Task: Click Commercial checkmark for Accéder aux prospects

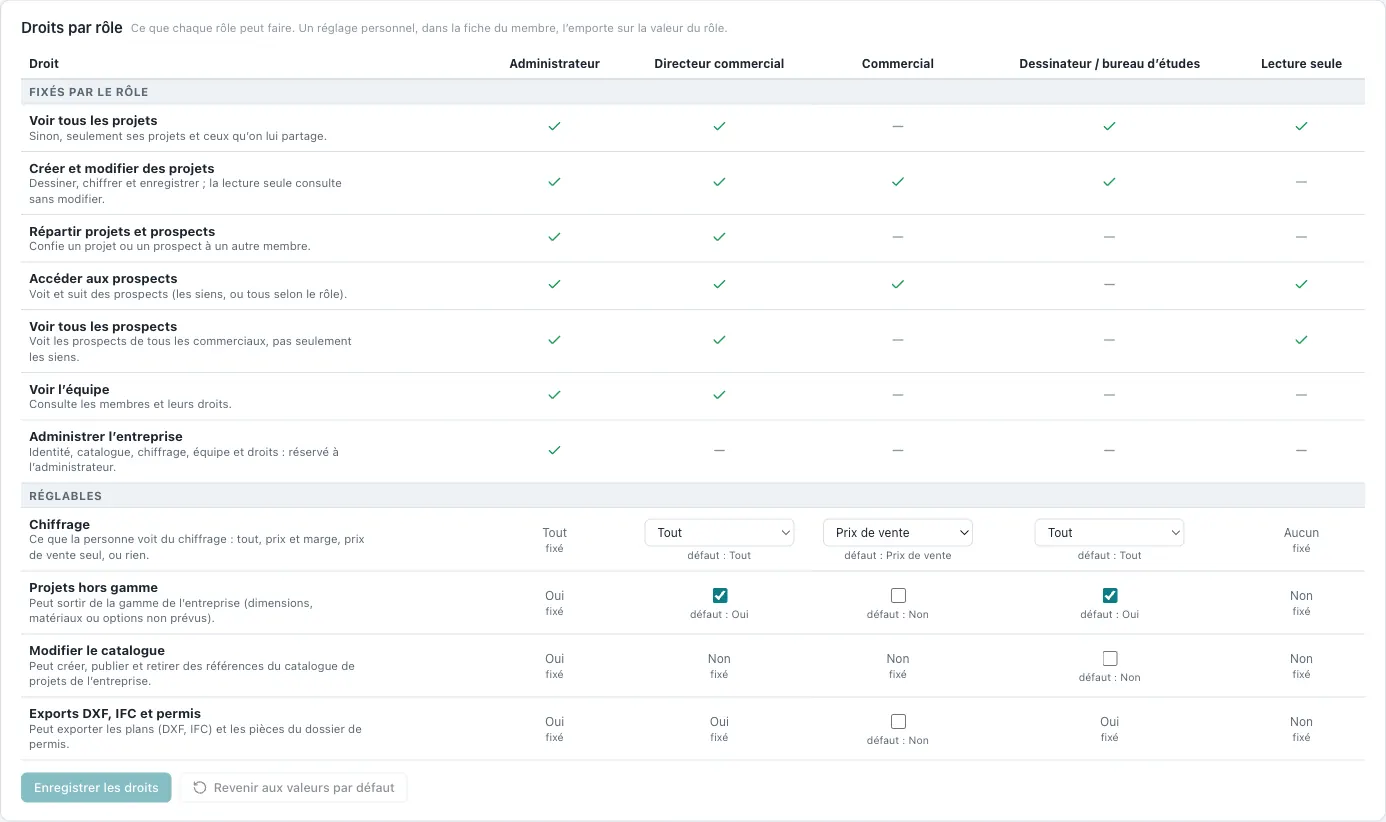Action: click(898, 284)
